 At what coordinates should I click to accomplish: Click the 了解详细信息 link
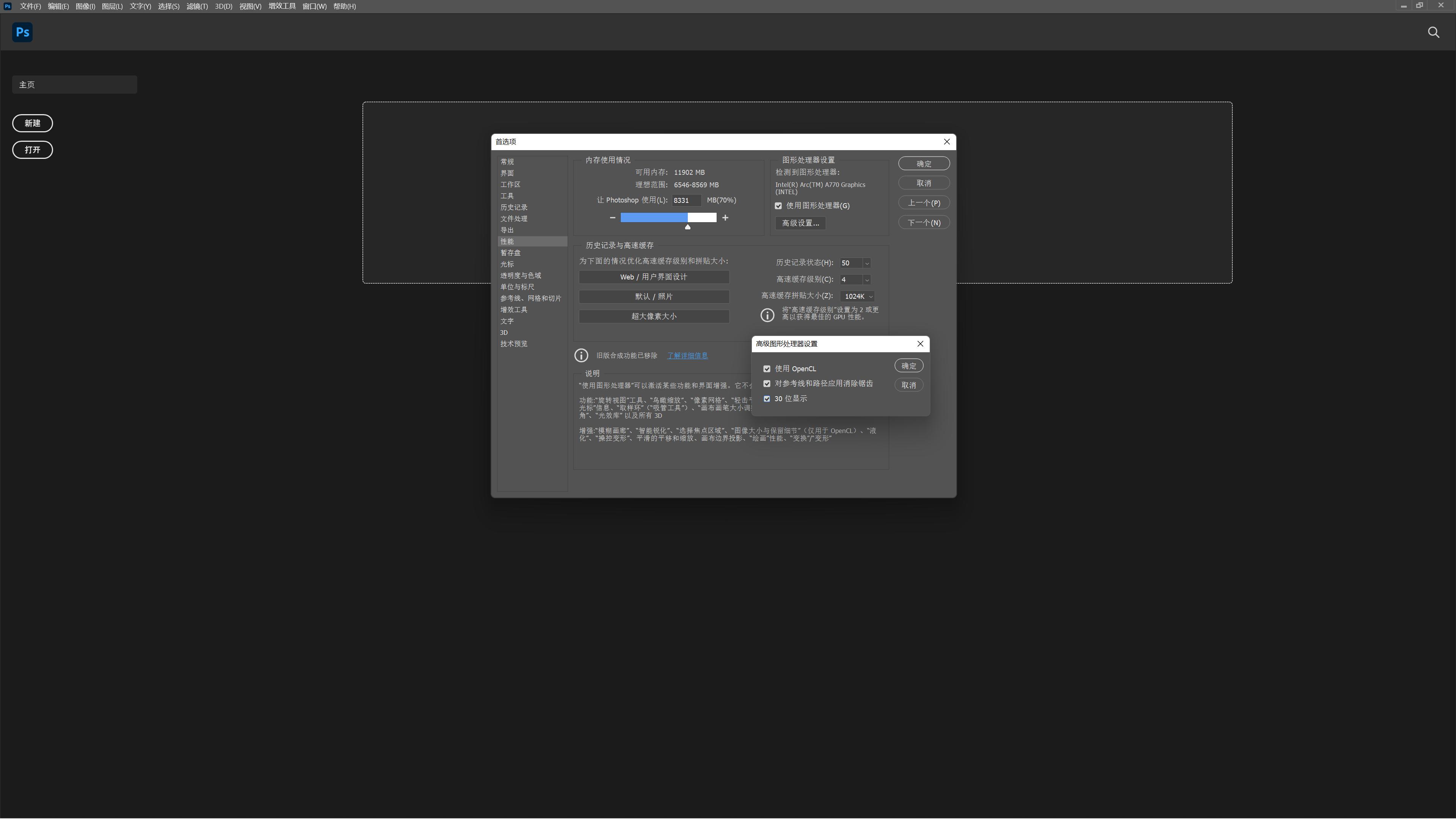687,356
